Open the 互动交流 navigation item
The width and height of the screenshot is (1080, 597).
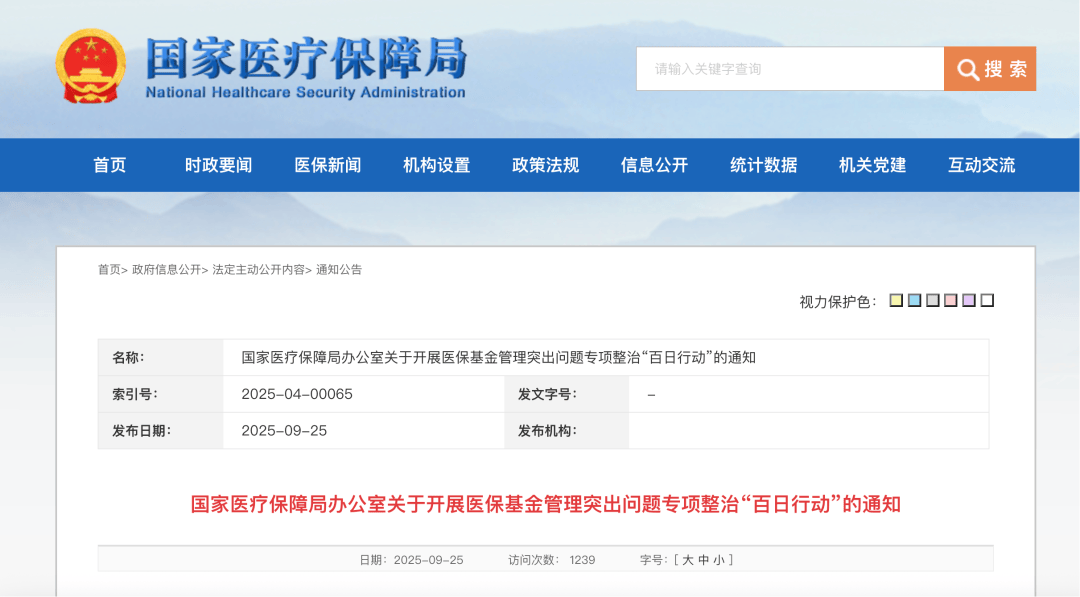982,165
